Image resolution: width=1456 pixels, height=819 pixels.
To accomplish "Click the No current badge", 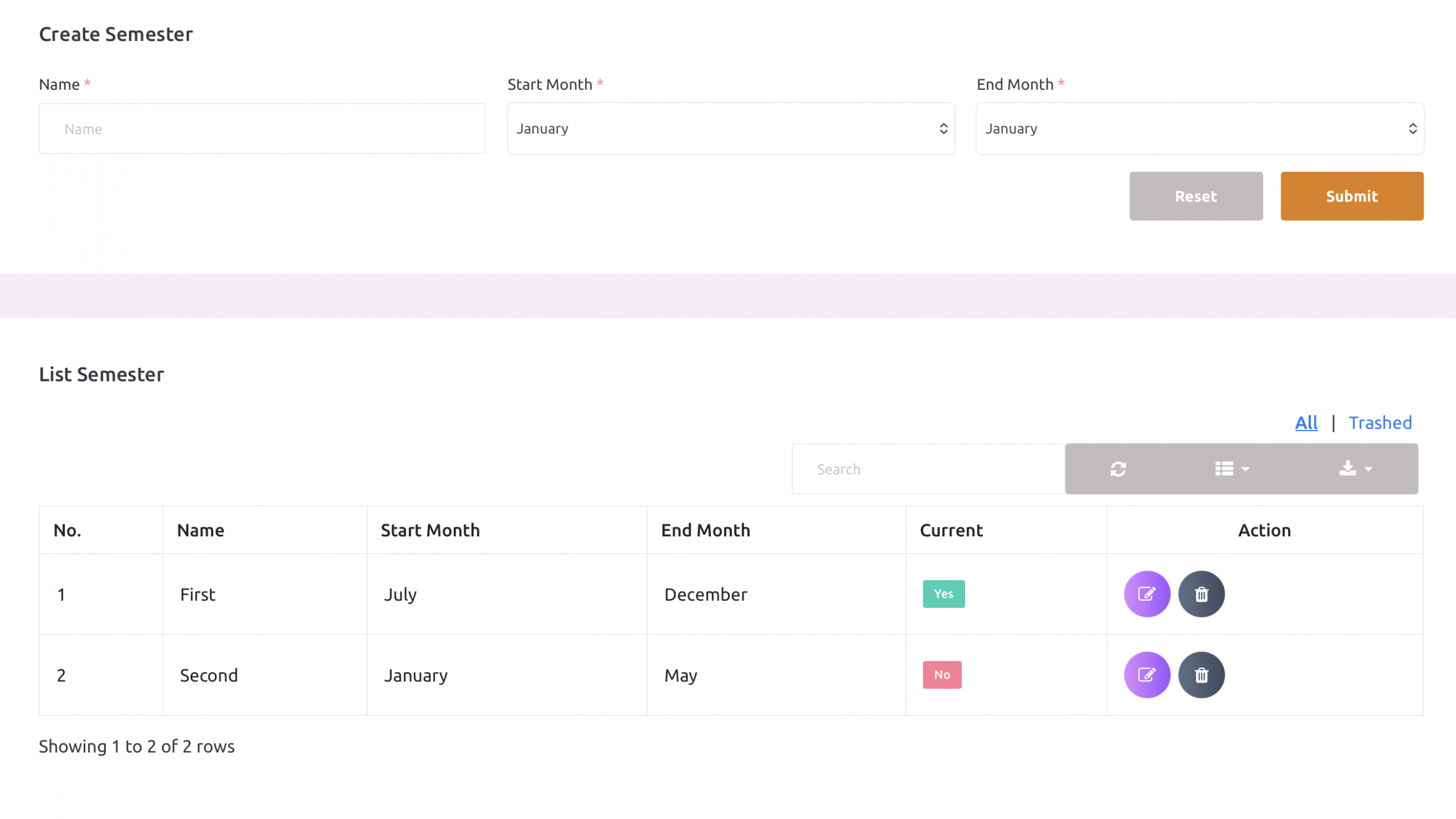I will coord(941,675).
